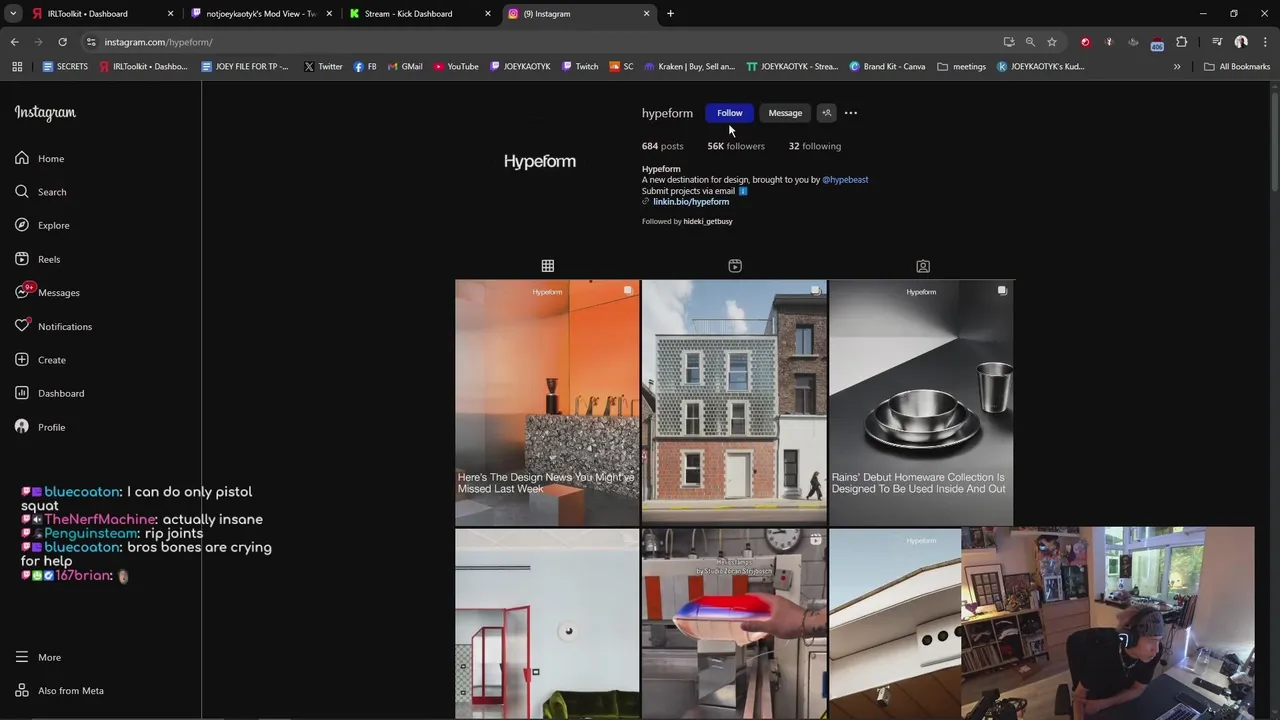This screenshot has width=1280, height=720.
Task: Show similar accounts suggestion button
Action: [826, 113]
